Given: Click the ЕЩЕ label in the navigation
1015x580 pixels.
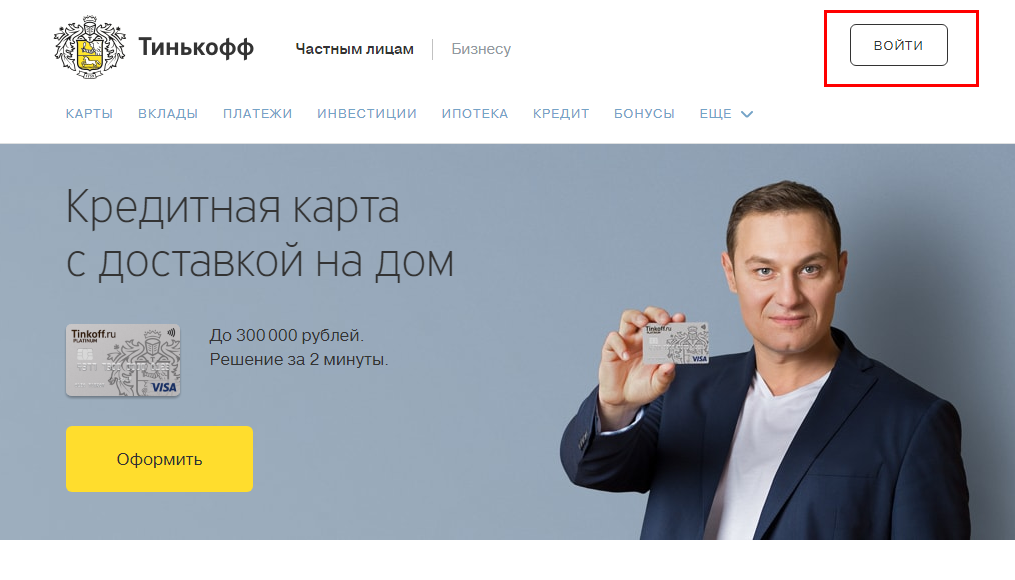Looking at the screenshot, I should (715, 114).
